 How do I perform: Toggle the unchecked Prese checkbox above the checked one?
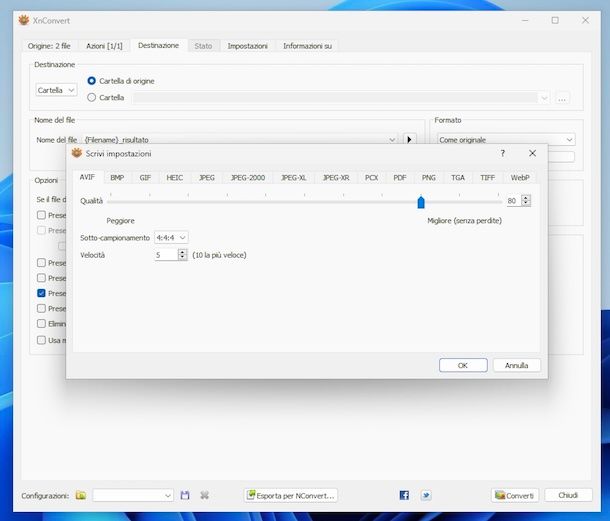coord(41,278)
